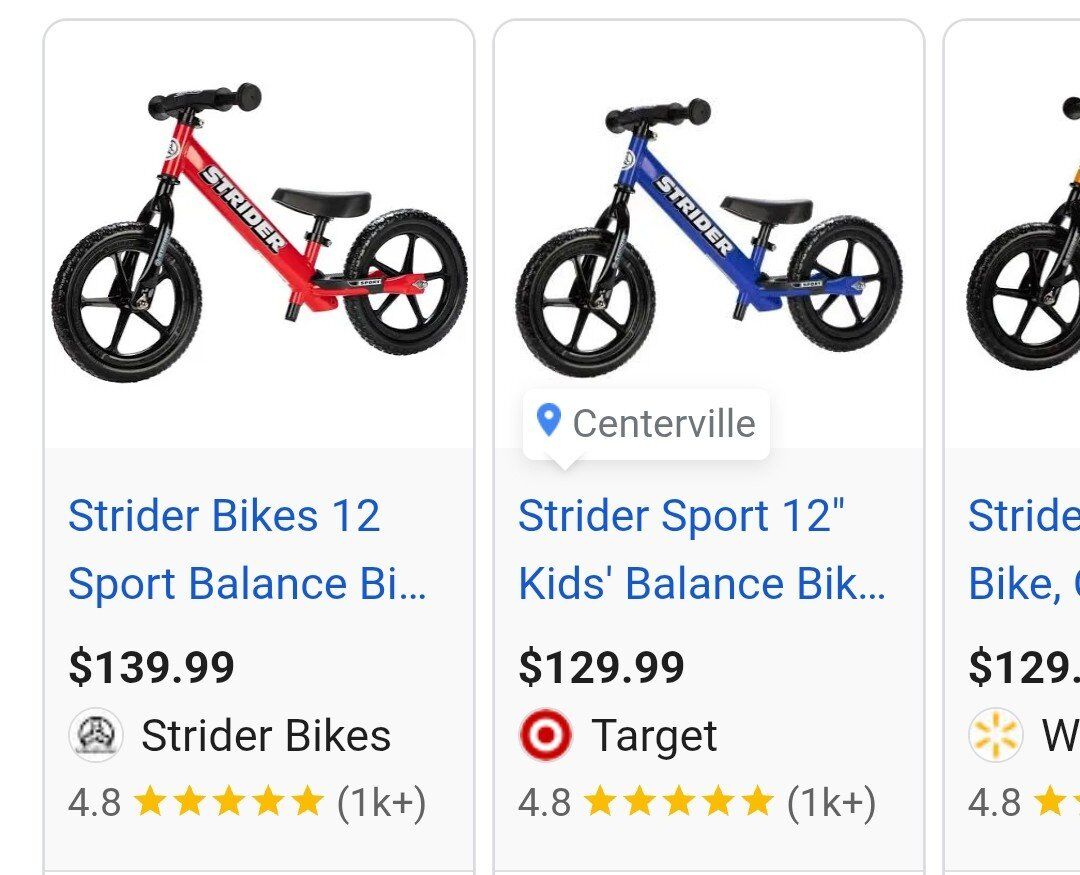
Task: Open the third product title link
Action: tap(1022, 550)
